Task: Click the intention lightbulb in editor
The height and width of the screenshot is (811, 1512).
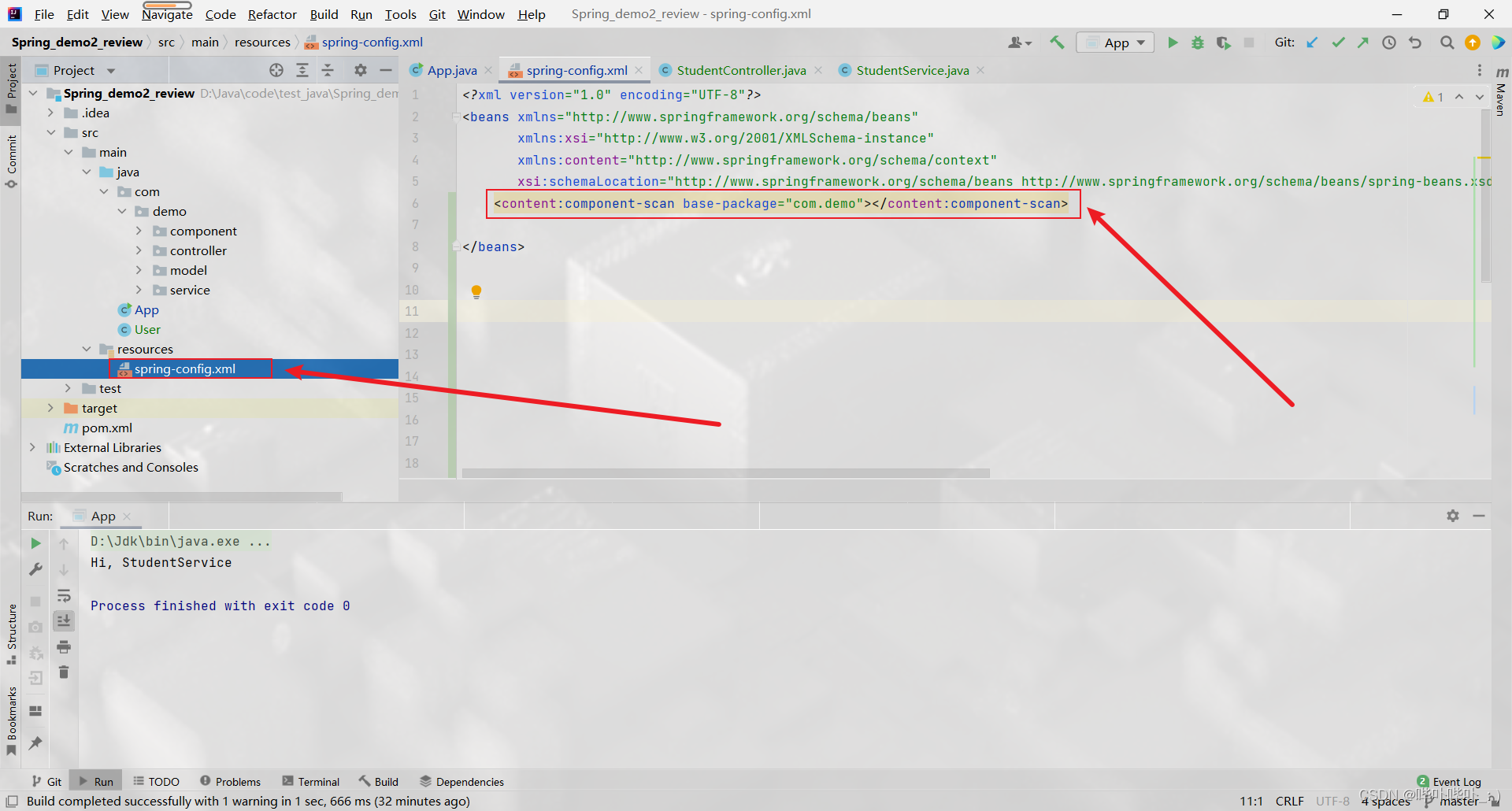Action: click(x=476, y=292)
